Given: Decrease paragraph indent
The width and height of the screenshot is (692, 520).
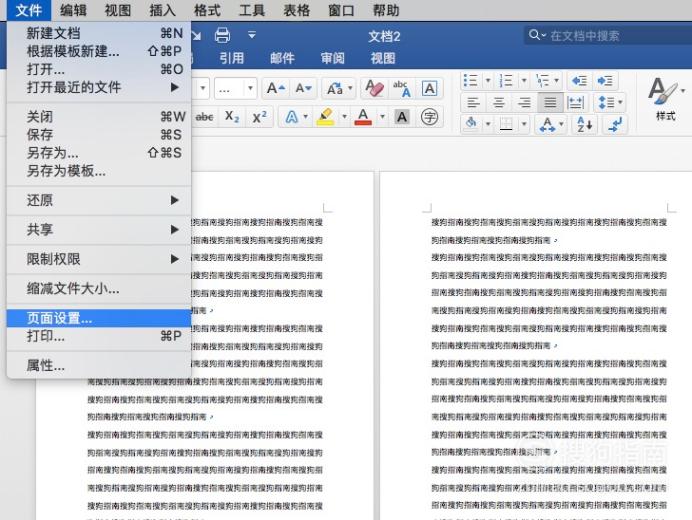Looking at the screenshot, I should [x=579, y=81].
